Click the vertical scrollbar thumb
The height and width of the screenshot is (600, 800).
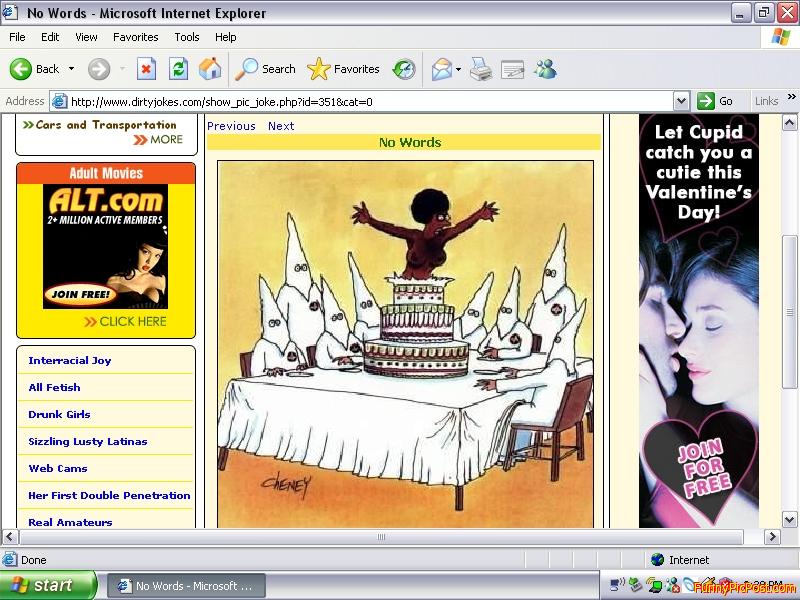click(789, 311)
